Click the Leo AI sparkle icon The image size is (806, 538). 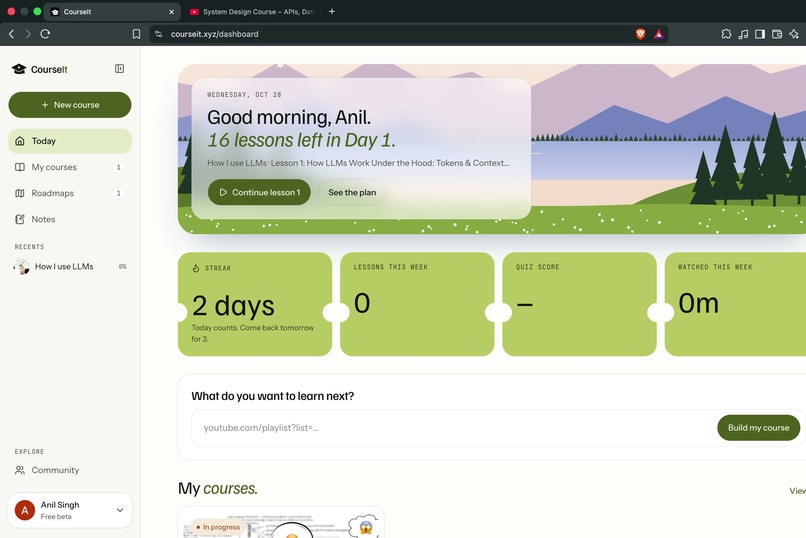794,34
